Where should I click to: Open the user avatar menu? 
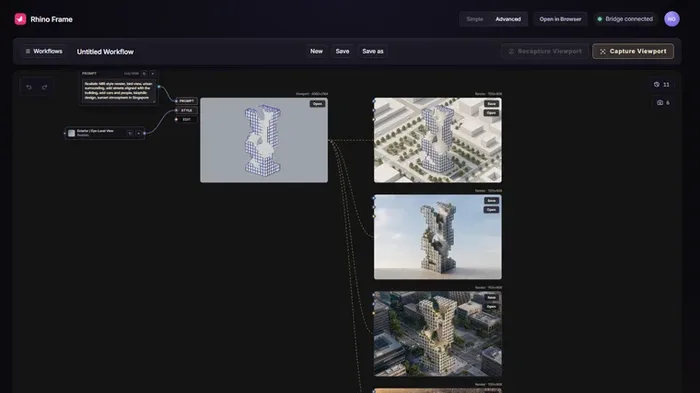pos(671,19)
